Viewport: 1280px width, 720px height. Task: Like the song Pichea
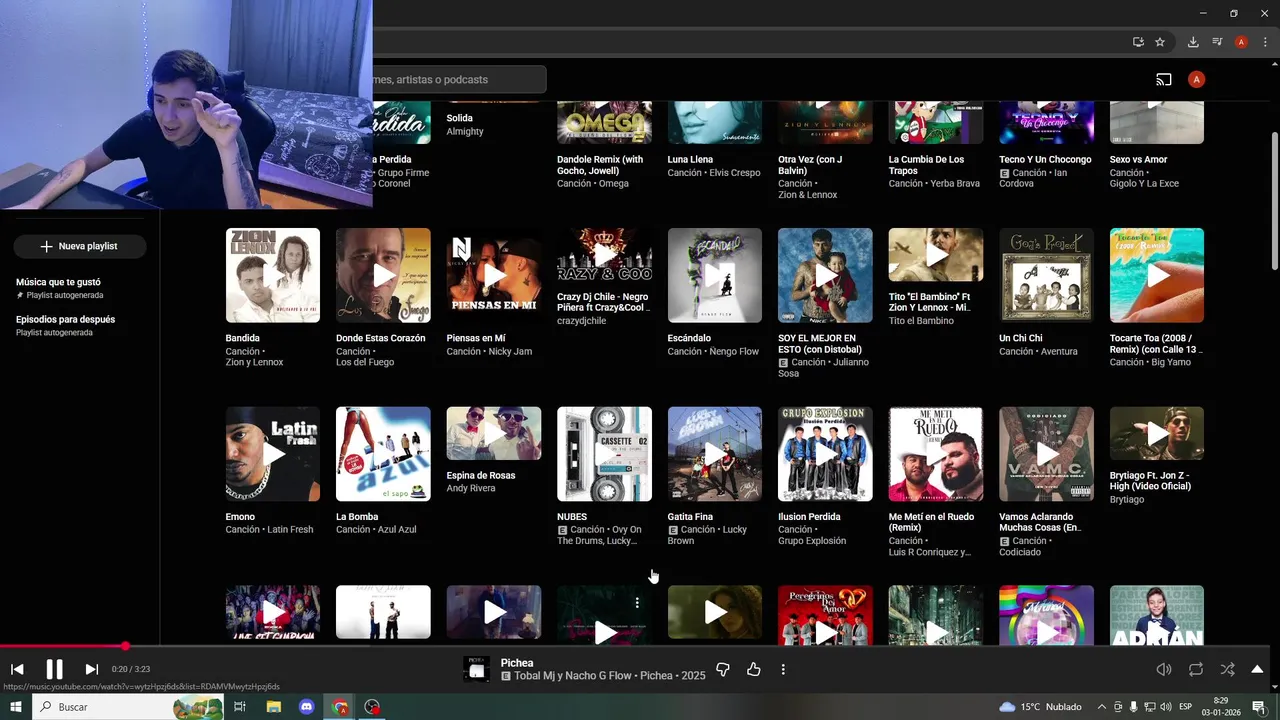[753, 669]
